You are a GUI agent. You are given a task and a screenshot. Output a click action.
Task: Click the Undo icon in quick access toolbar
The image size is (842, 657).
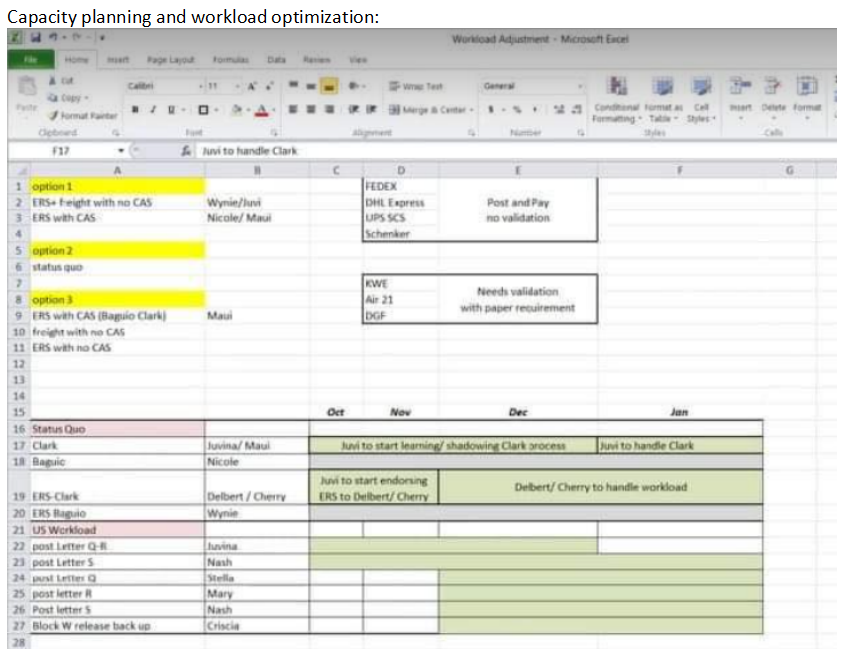pyautogui.click(x=54, y=37)
